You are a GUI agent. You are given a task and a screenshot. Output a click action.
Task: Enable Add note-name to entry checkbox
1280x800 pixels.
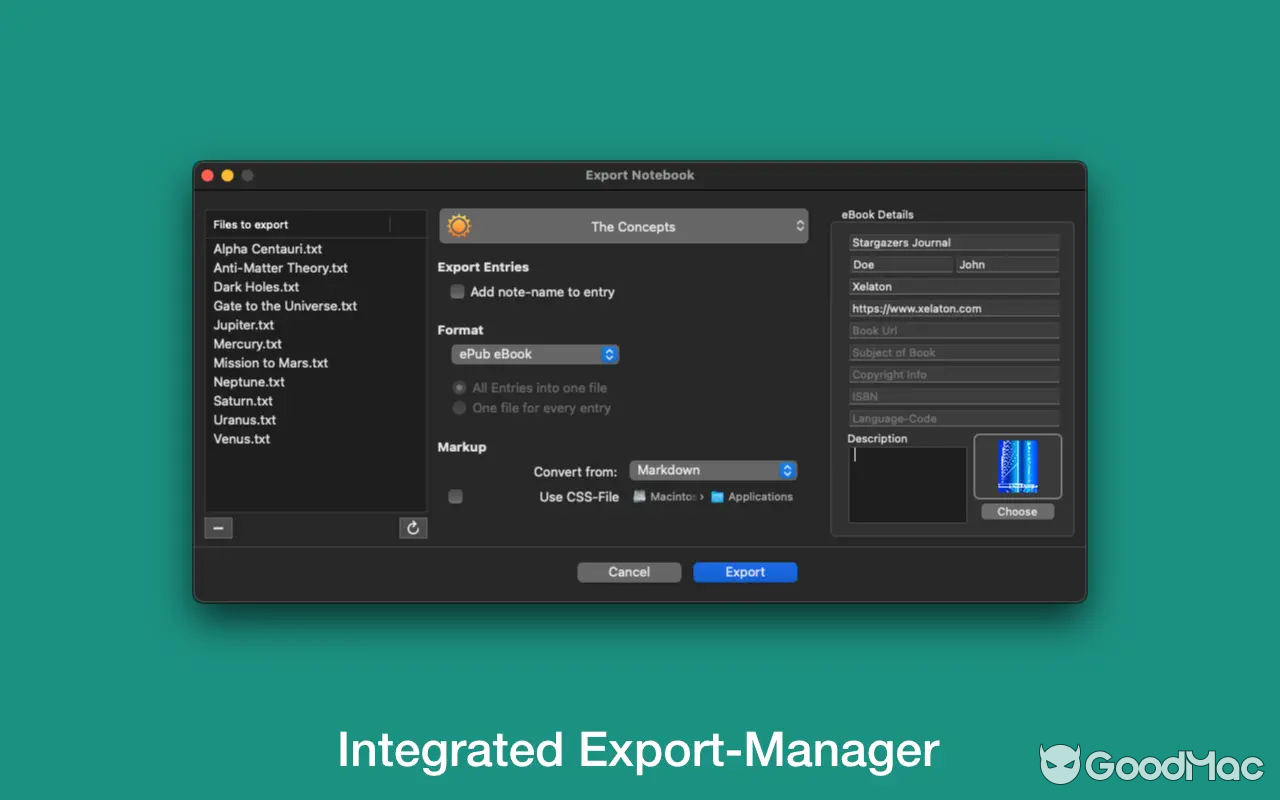coord(457,292)
